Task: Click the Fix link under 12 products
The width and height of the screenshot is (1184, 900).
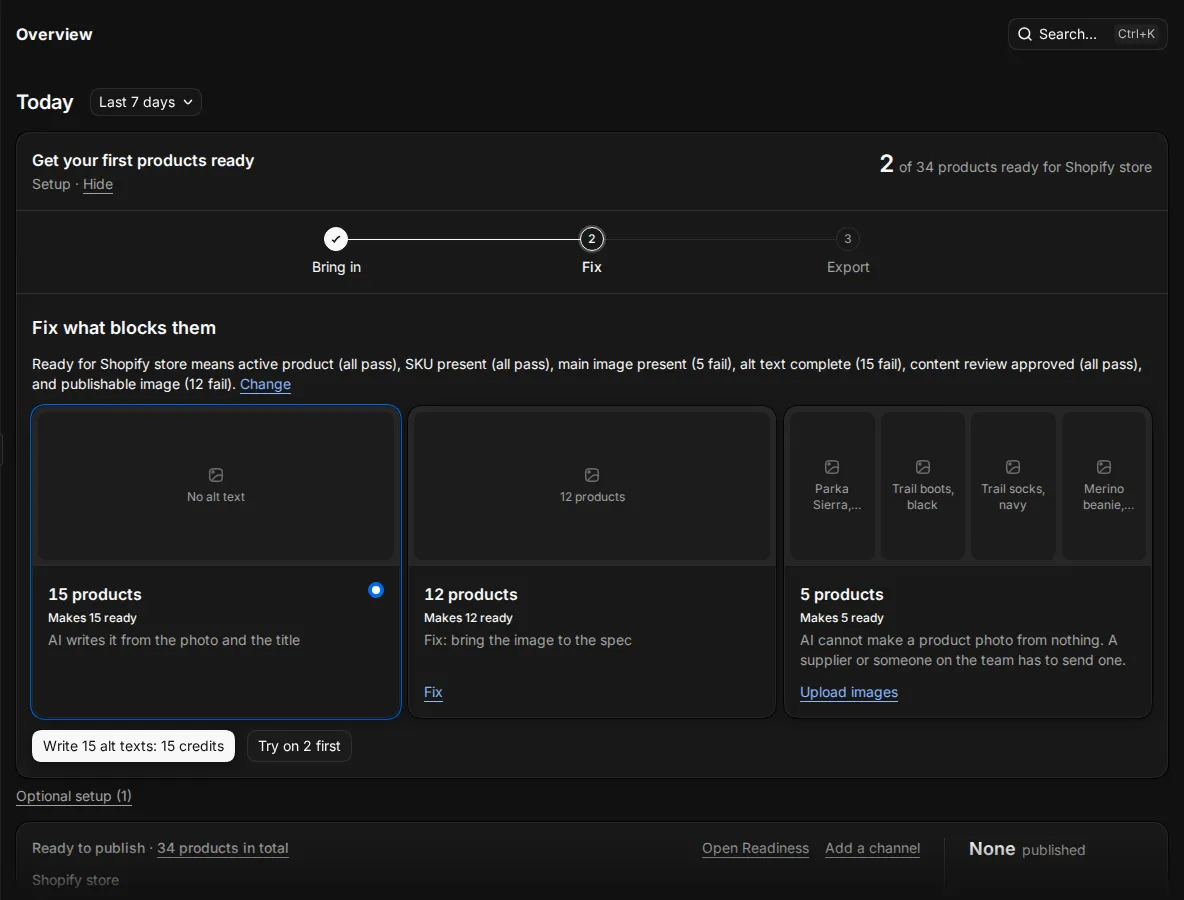Action: point(433,692)
